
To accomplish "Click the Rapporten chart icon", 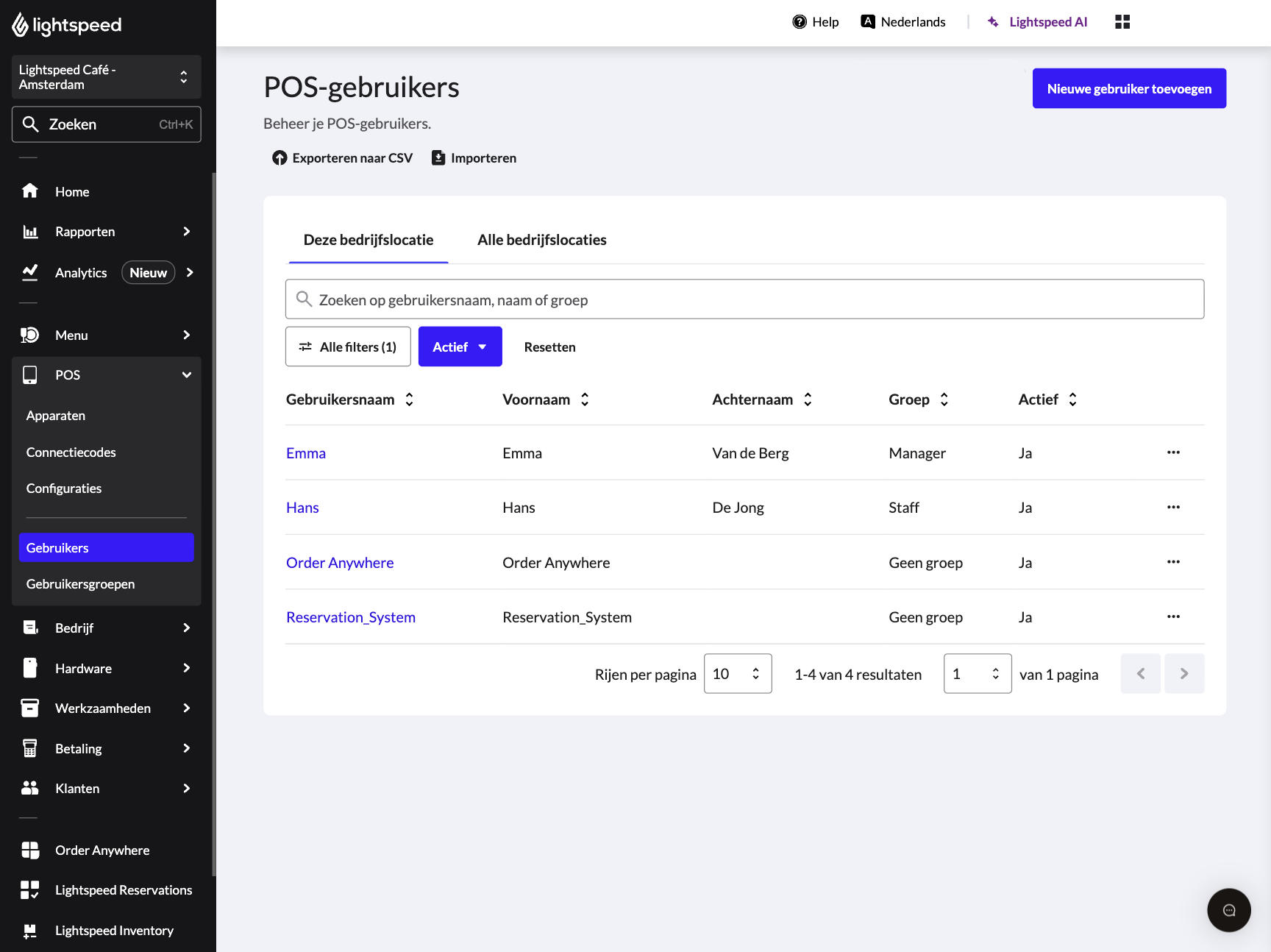I will coord(30,232).
